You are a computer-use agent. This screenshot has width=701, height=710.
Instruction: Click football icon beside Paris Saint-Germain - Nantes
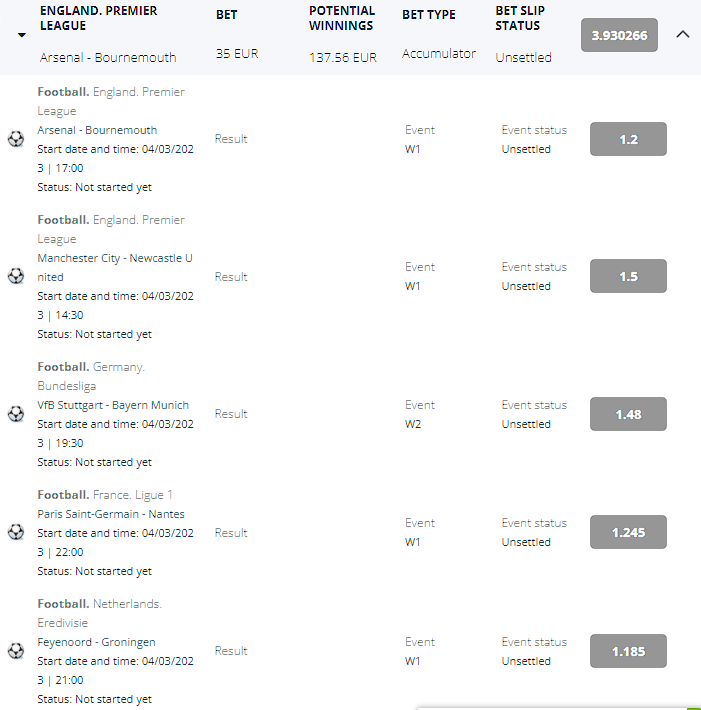click(16, 532)
